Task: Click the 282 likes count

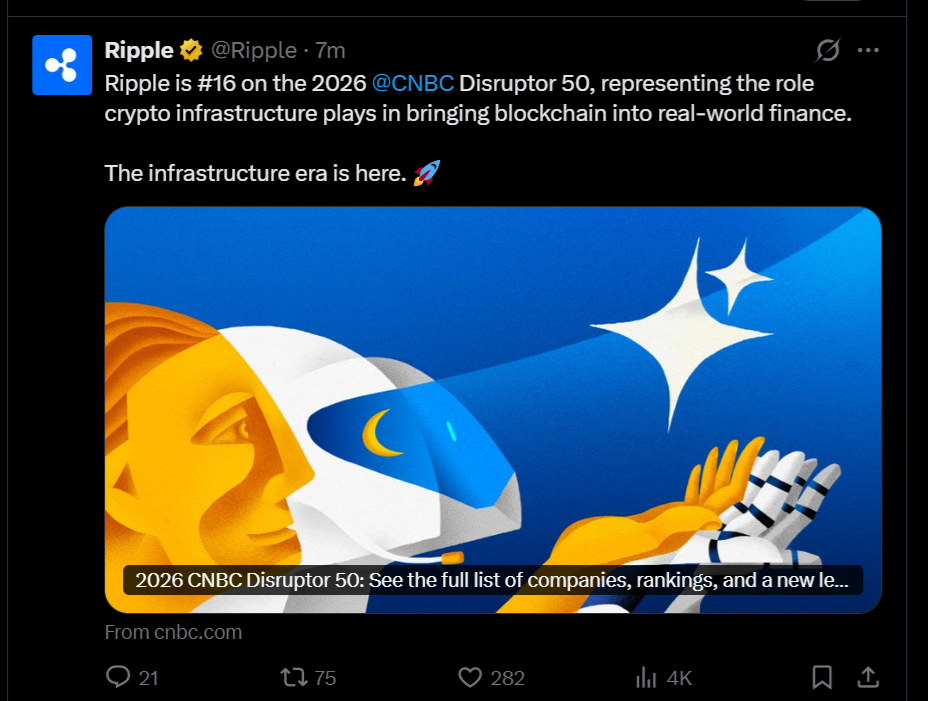Action: click(x=508, y=678)
